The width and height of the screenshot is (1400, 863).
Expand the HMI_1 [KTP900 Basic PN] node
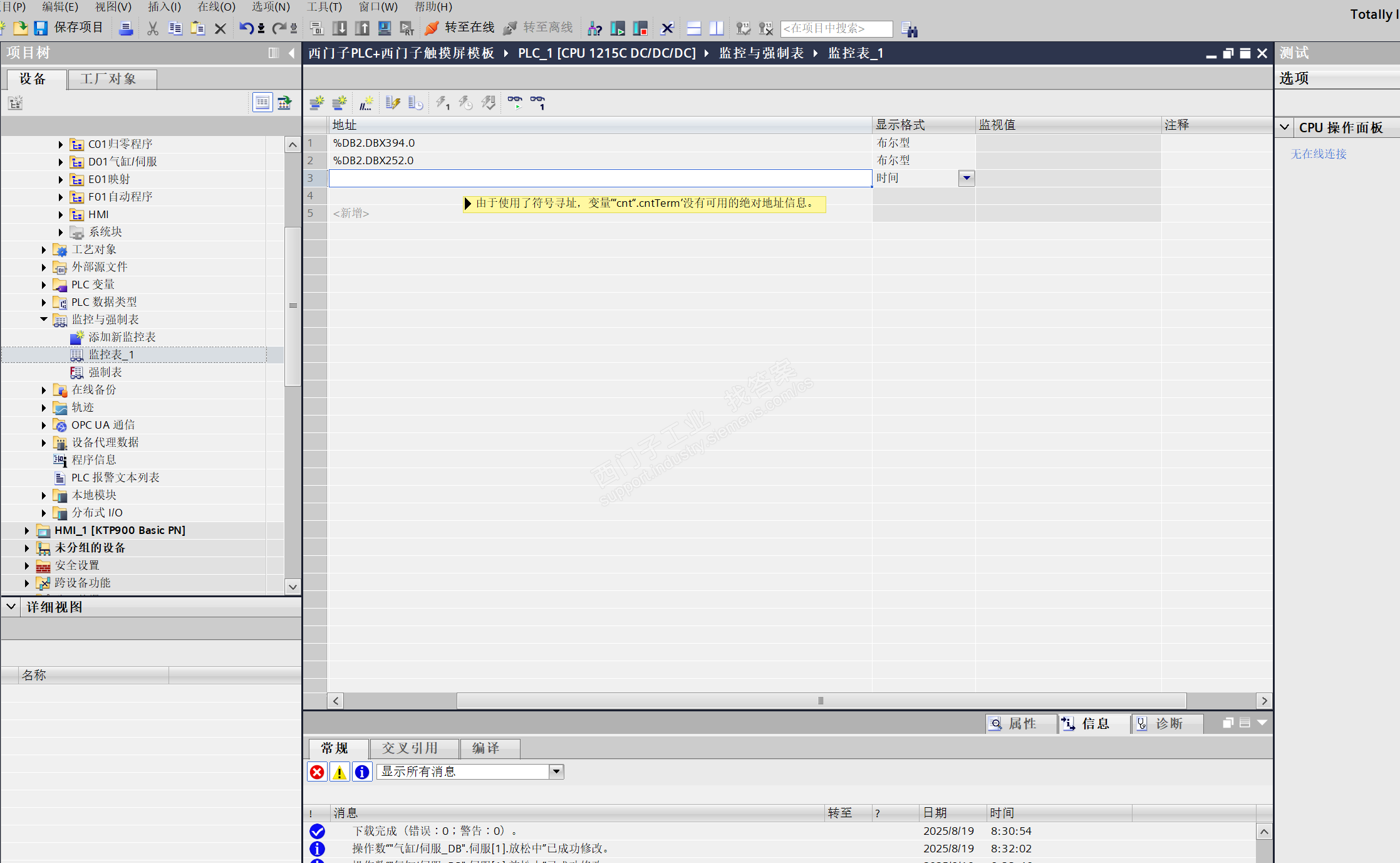[27, 530]
